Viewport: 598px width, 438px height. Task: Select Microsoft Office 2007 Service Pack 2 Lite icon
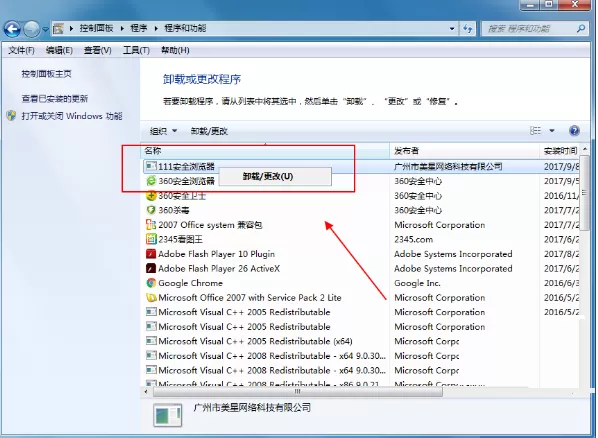(151, 297)
